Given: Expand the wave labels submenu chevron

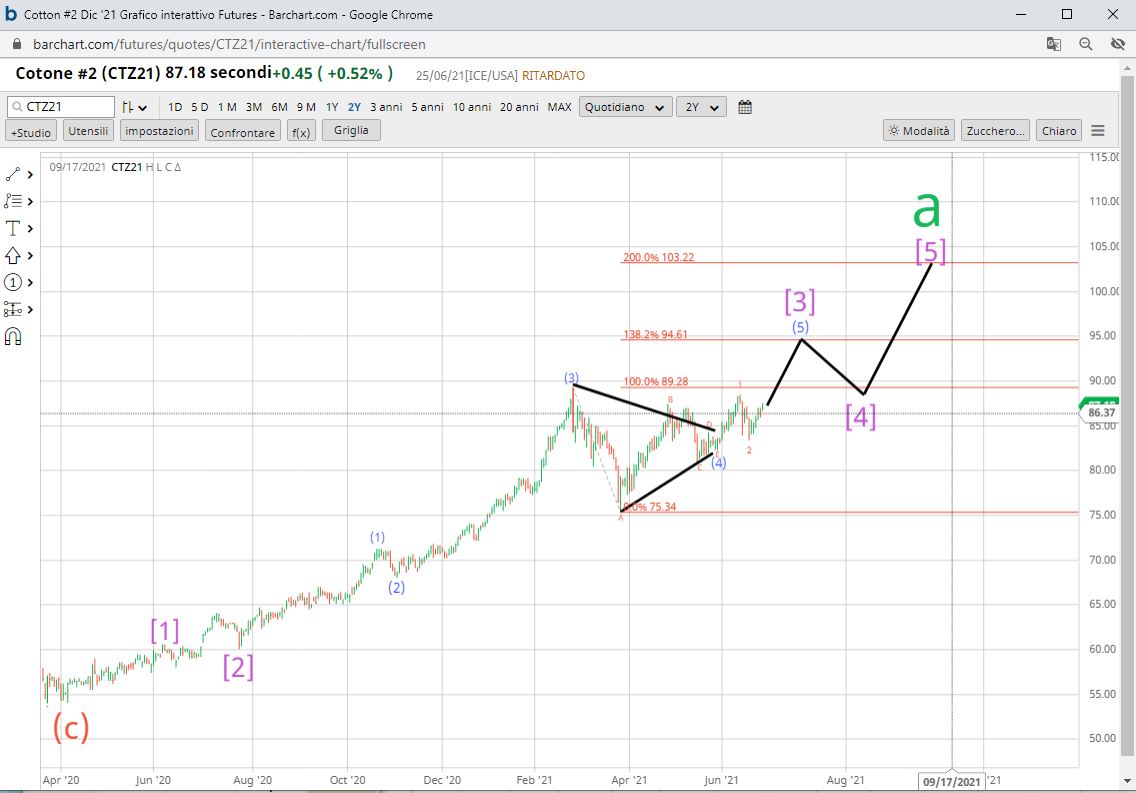Looking at the screenshot, I should click(x=30, y=282).
